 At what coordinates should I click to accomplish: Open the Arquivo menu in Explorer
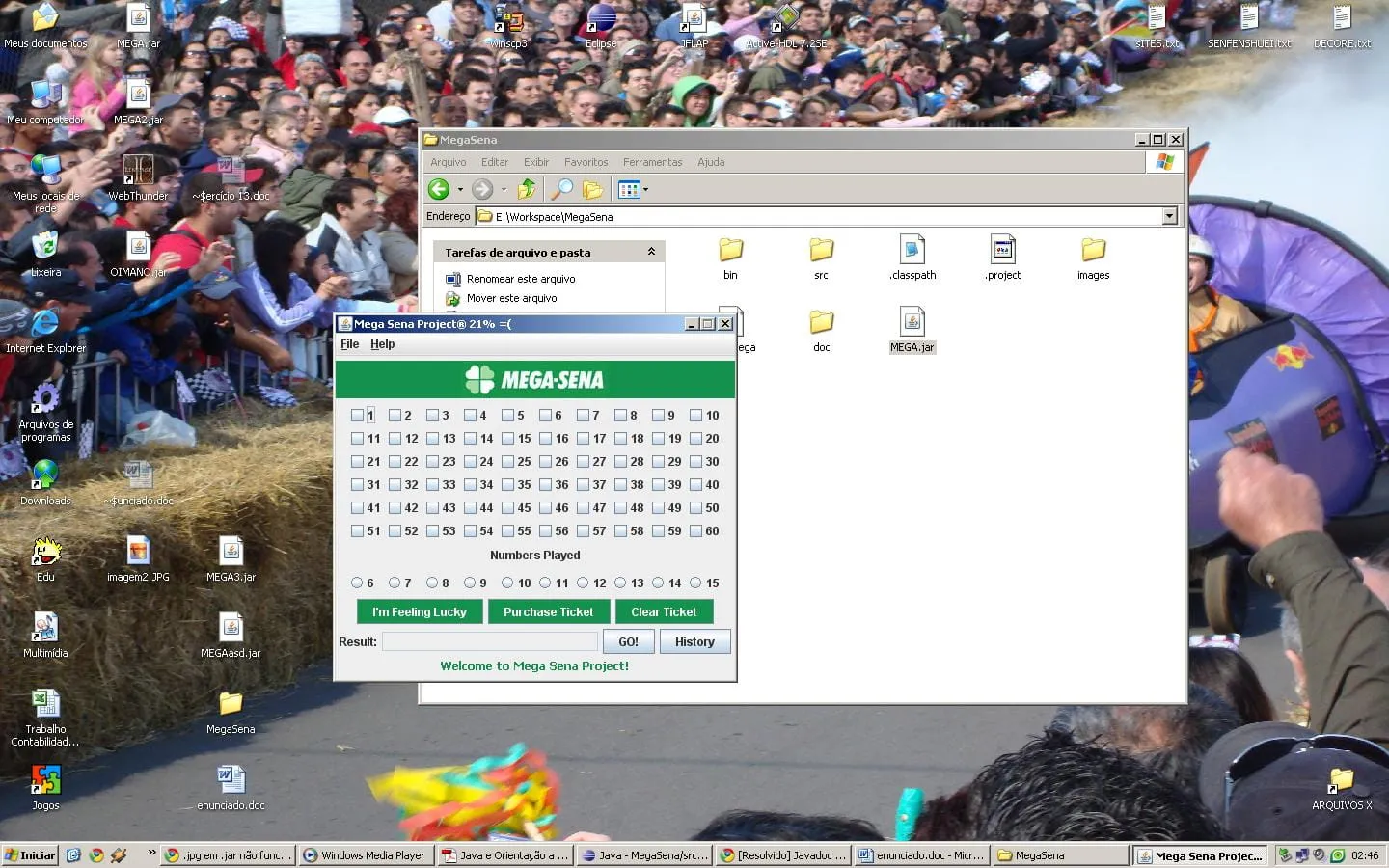click(448, 162)
